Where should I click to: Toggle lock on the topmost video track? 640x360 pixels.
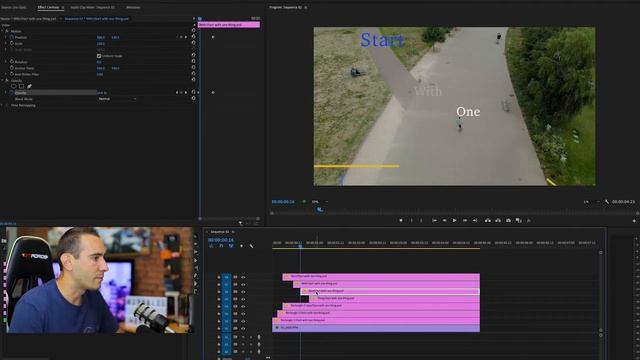[219, 277]
